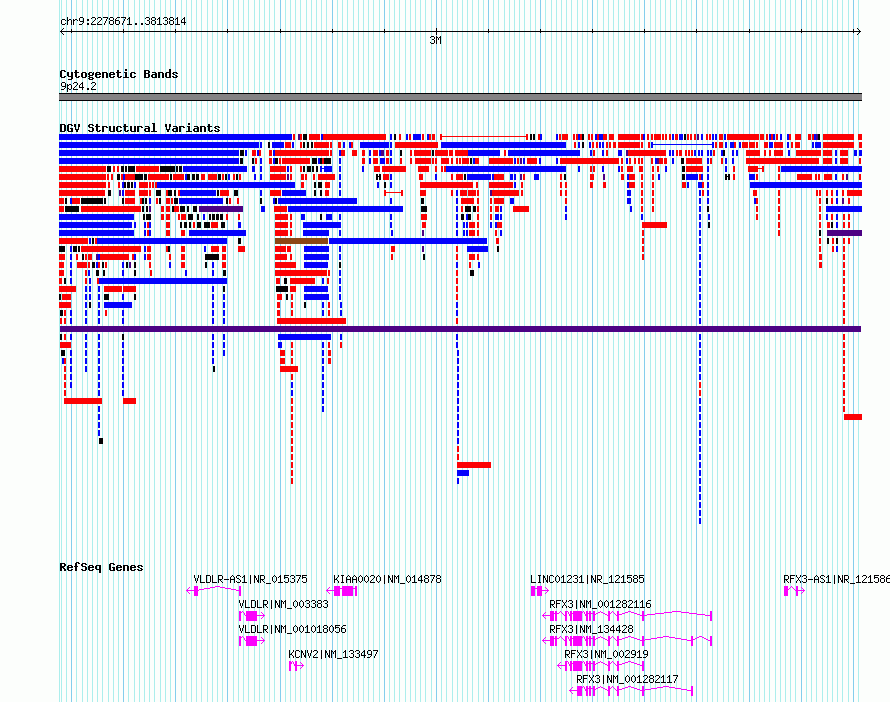Open the DGV Structural Variants track title
The height and width of the screenshot is (702, 890).
pyautogui.click(x=140, y=128)
